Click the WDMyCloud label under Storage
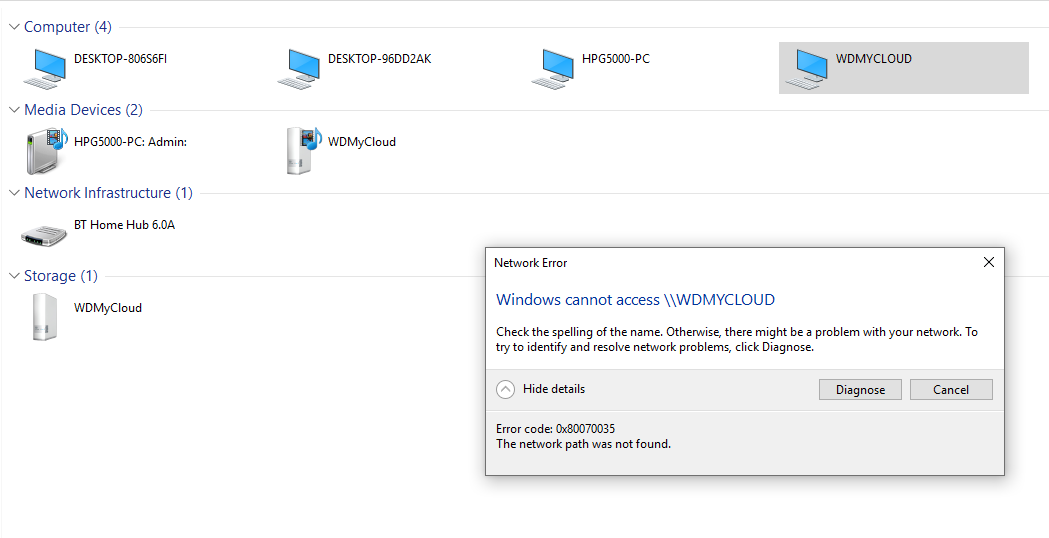 click(x=108, y=308)
